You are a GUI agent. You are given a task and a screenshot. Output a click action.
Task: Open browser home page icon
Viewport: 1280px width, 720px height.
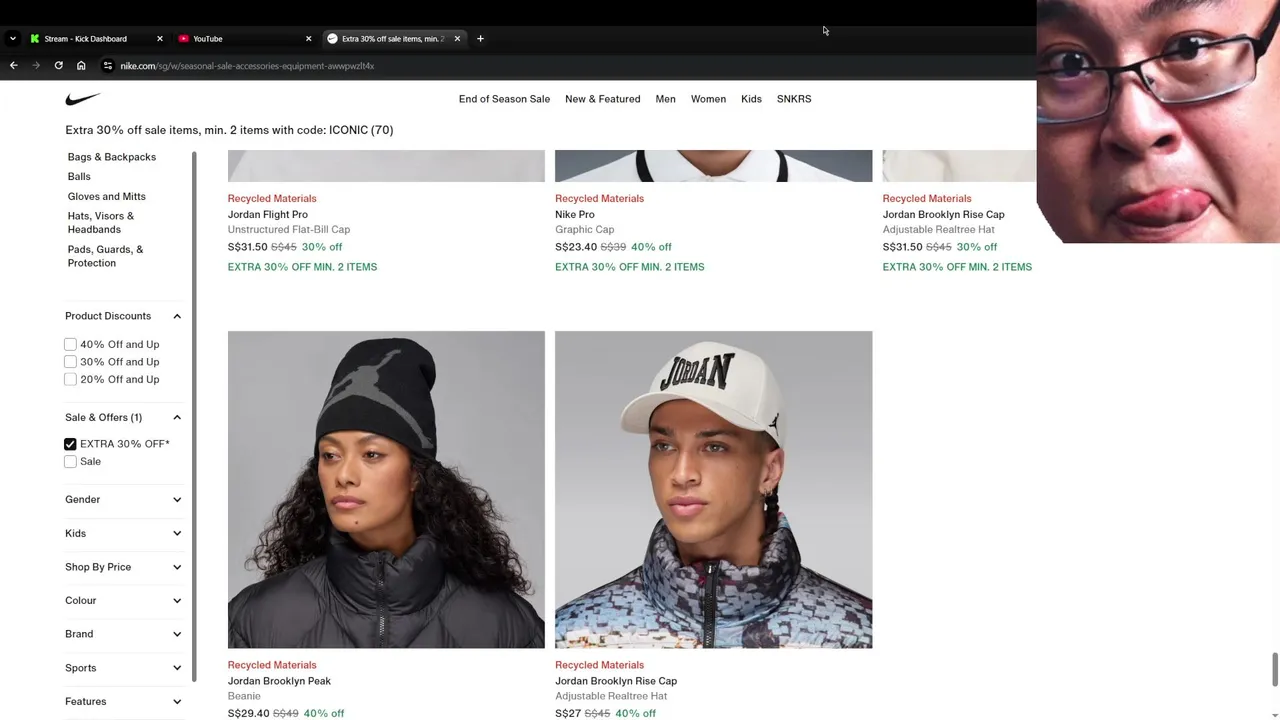[x=81, y=66]
